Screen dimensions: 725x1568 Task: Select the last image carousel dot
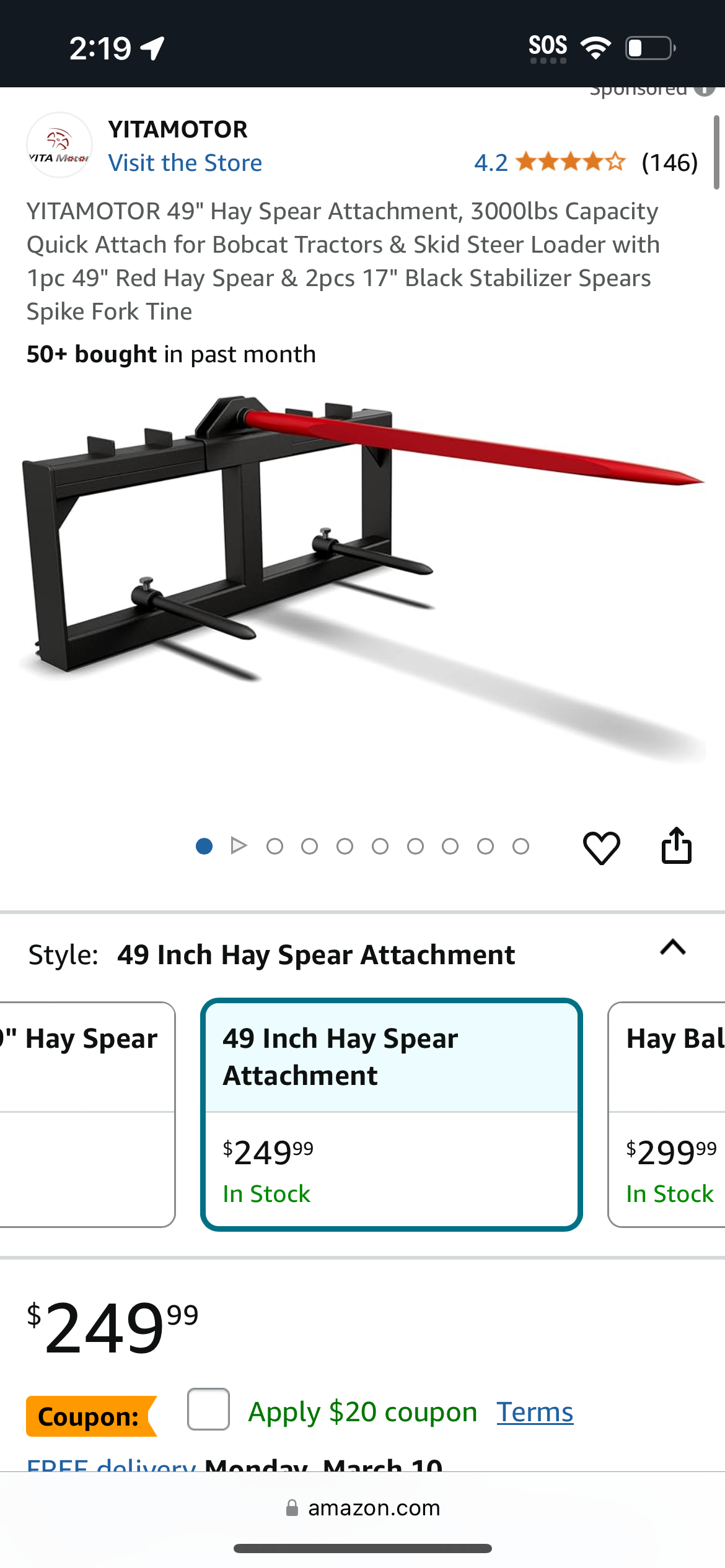point(521,846)
